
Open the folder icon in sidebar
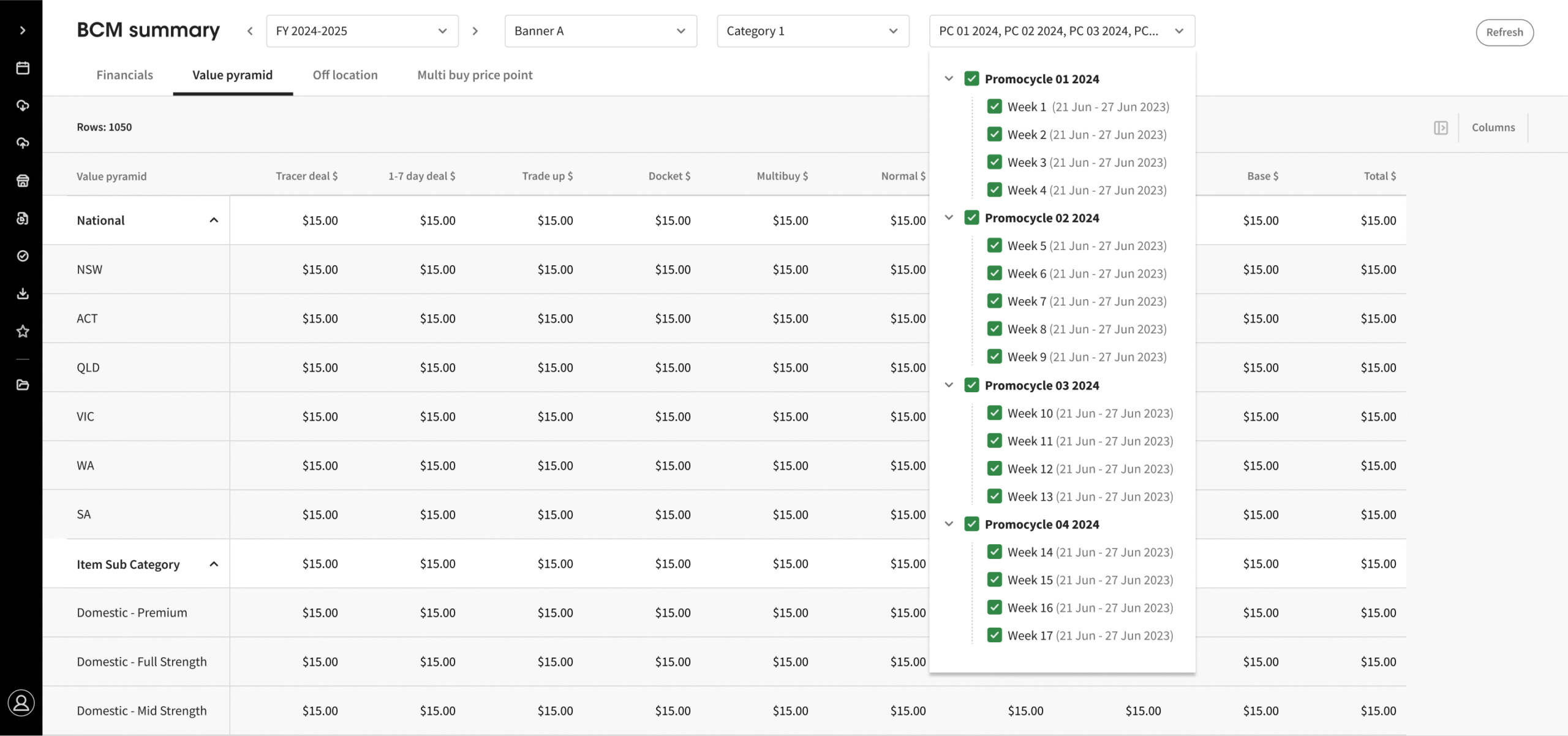[23, 385]
